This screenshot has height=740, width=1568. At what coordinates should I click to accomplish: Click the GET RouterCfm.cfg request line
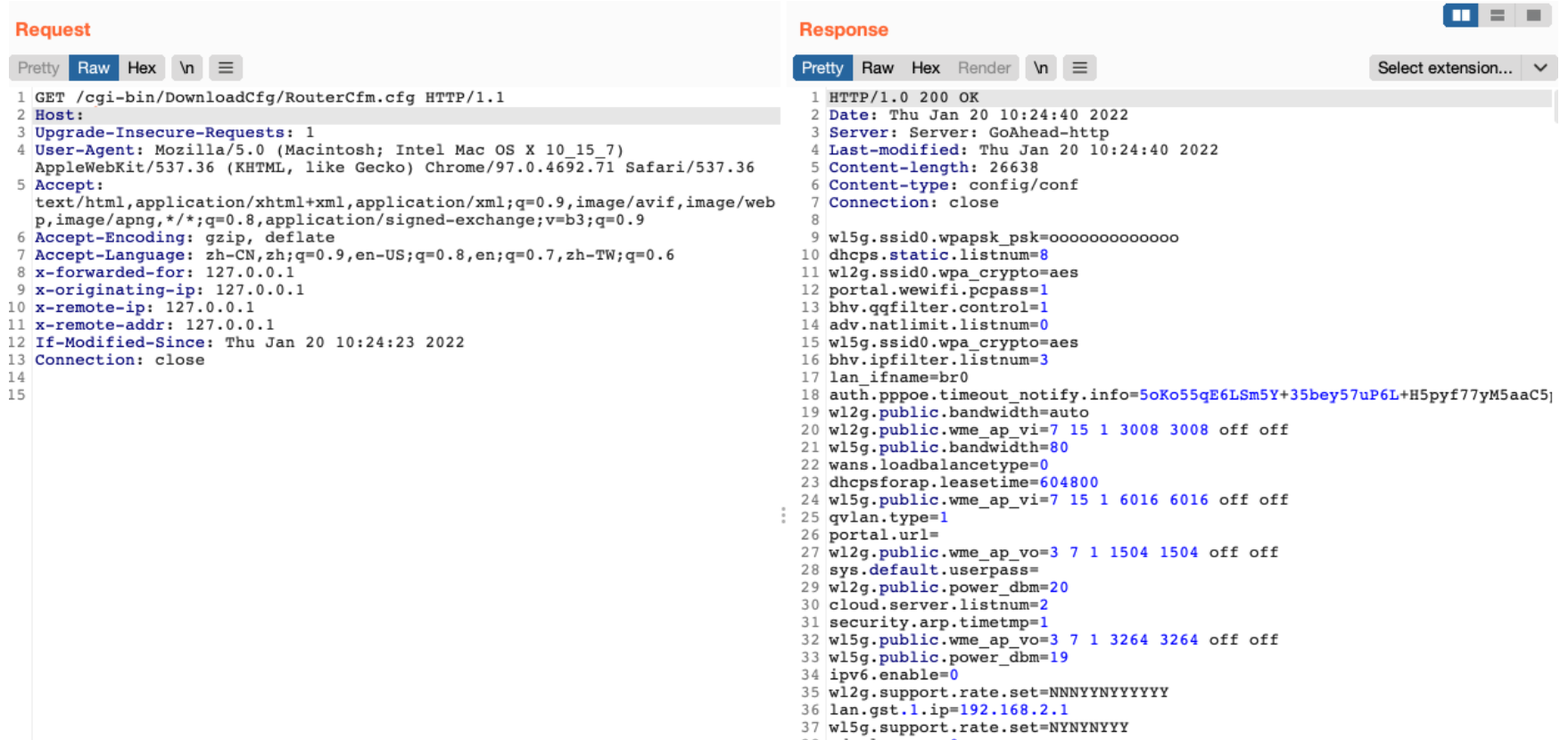pos(268,97)
